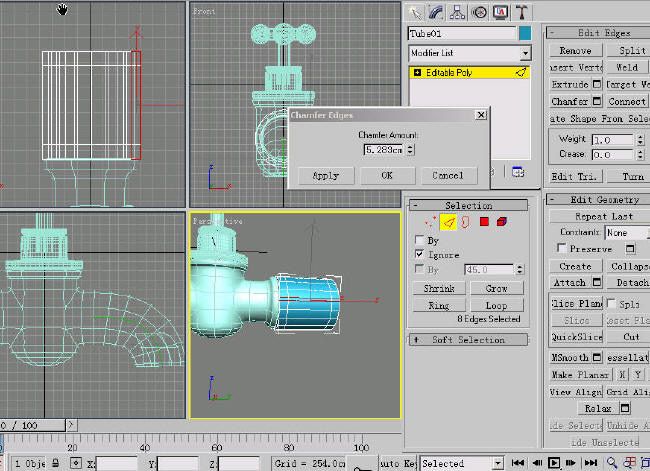Cancel the Chamfer Edges dialog
This screenshot has height=471, width=650.
click(449, 175)
